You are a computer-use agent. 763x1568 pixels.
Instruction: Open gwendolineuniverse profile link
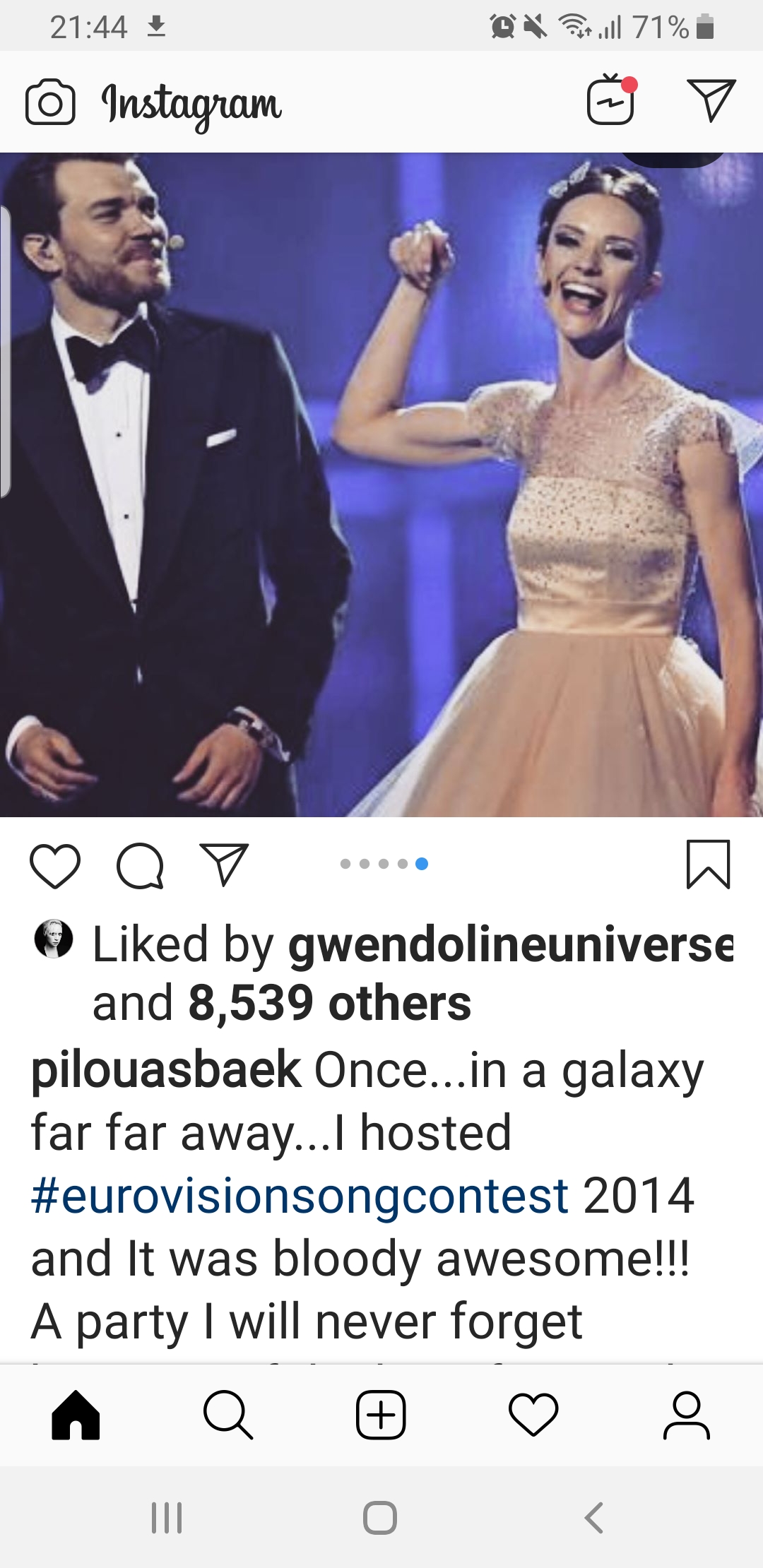(x=511, y=944)
